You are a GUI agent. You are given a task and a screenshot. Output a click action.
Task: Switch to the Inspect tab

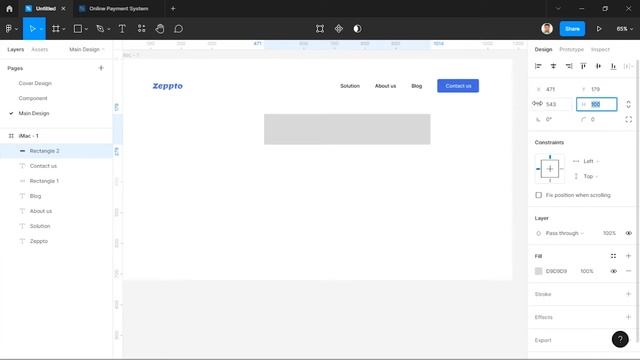tap(600, 49)
